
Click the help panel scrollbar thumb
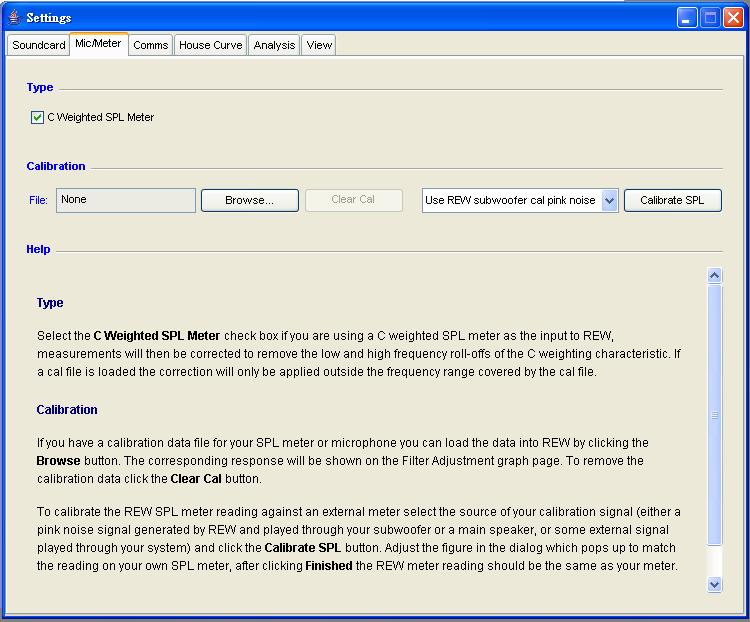pyautogui.click(x=714, y=415)
